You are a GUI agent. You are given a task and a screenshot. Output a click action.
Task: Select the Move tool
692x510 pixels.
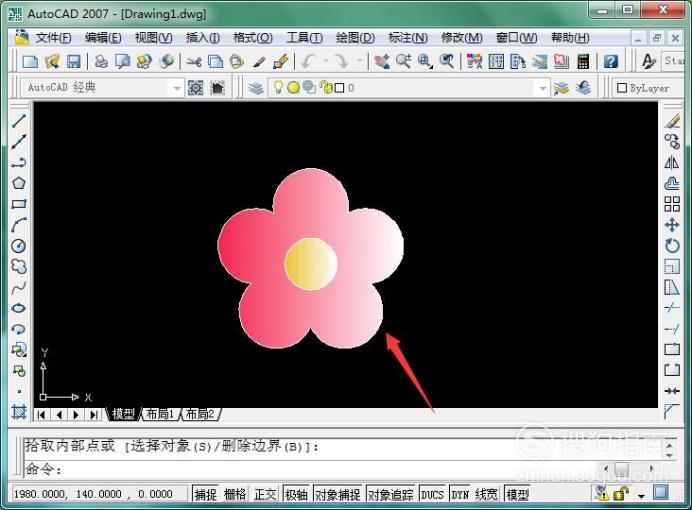672,225
